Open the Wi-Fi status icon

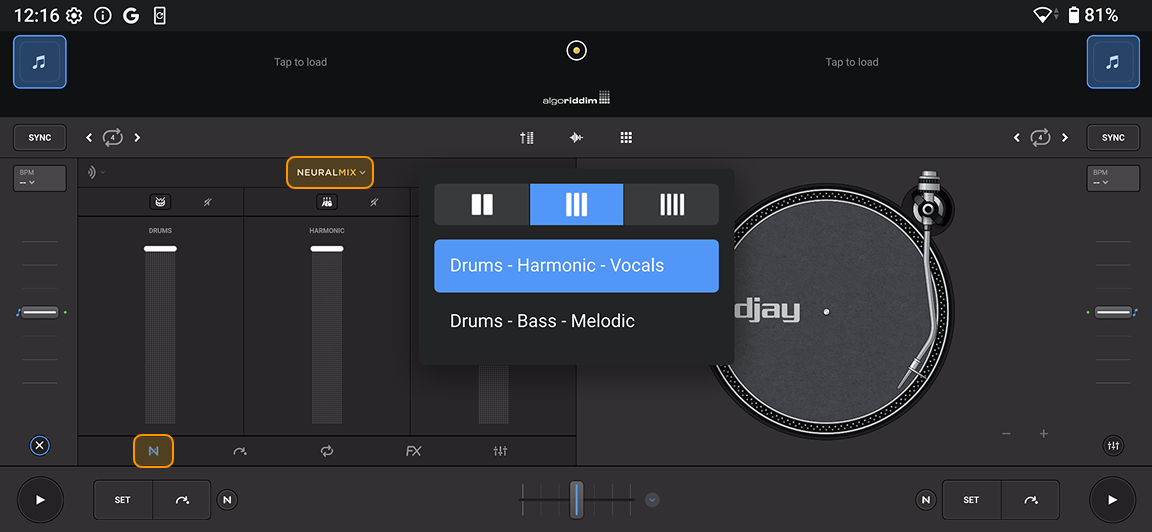[x=1043, y=15]
